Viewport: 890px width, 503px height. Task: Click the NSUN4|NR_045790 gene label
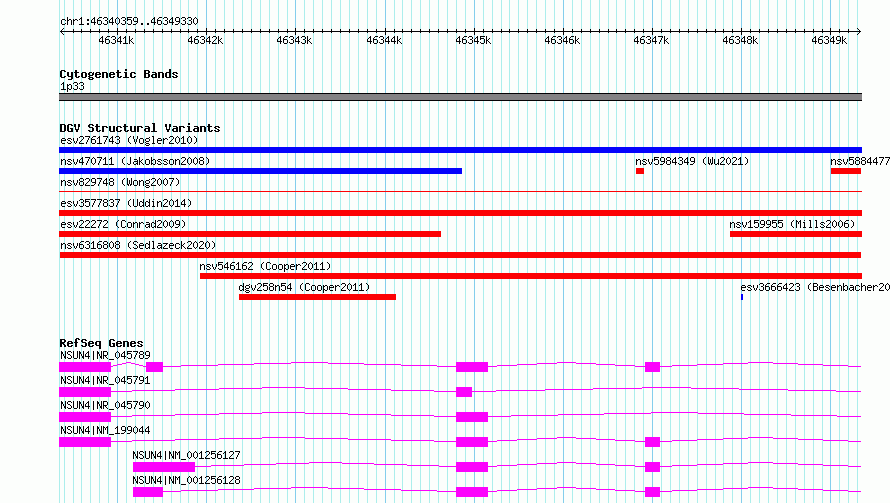[x=105, y=405]
